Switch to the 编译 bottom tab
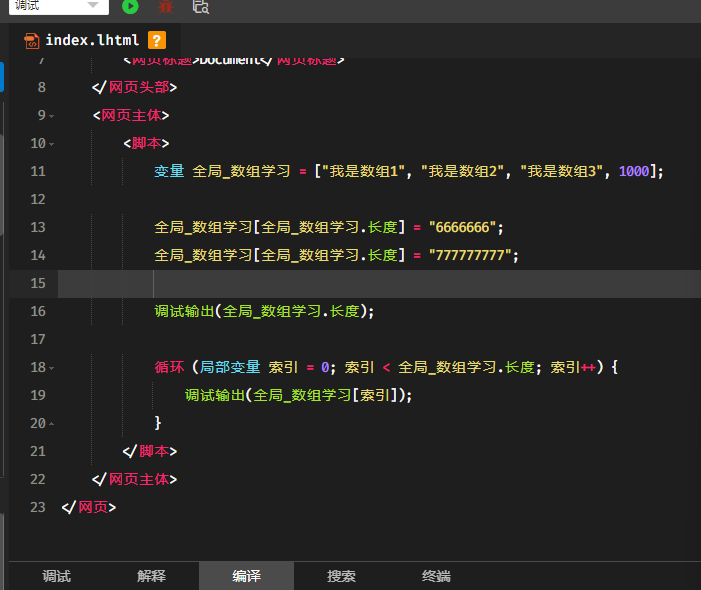701x590 pixels. tap(246, 576)
